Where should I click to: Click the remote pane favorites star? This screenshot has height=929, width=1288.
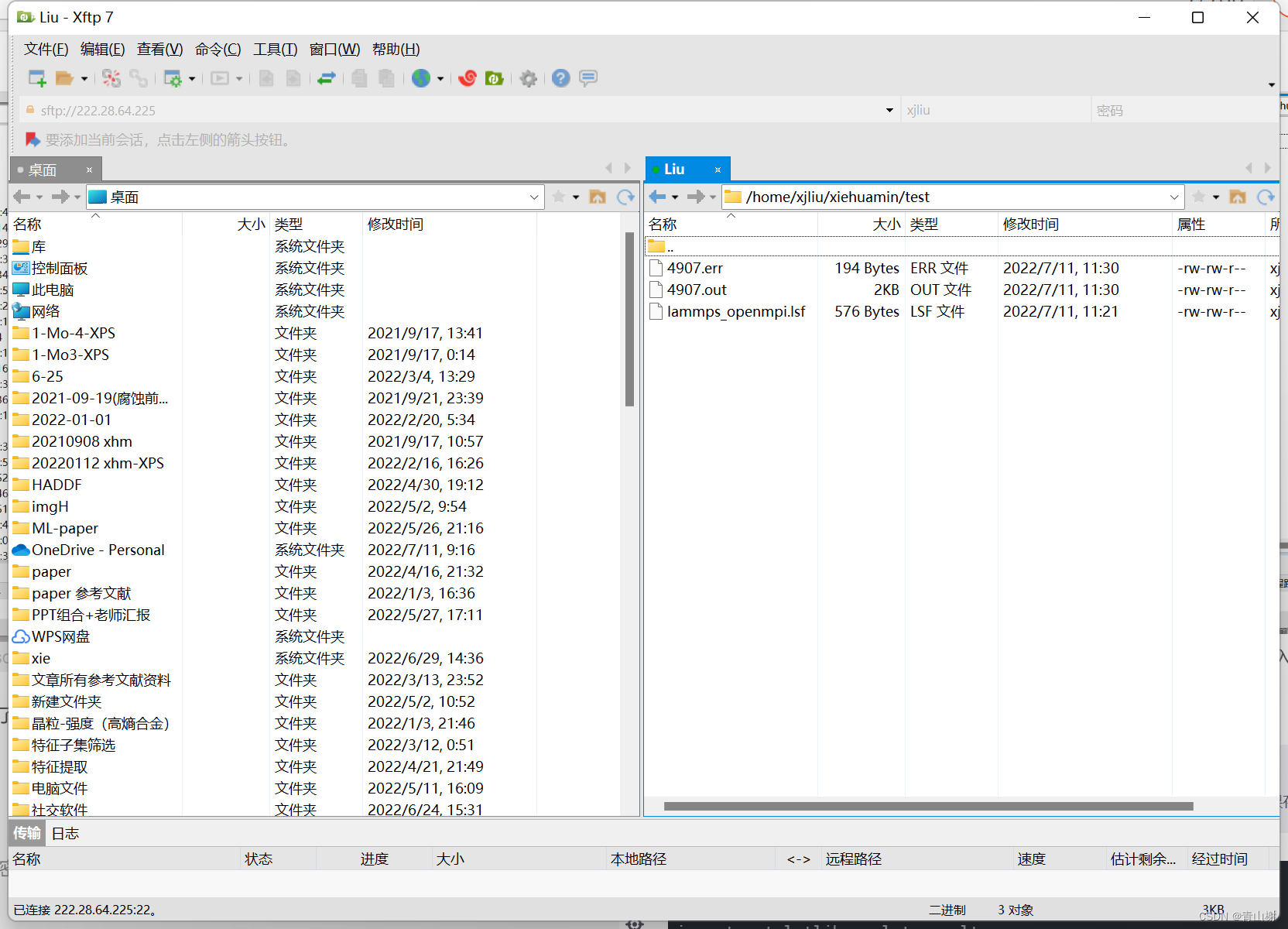click(x=1199, y=197)
